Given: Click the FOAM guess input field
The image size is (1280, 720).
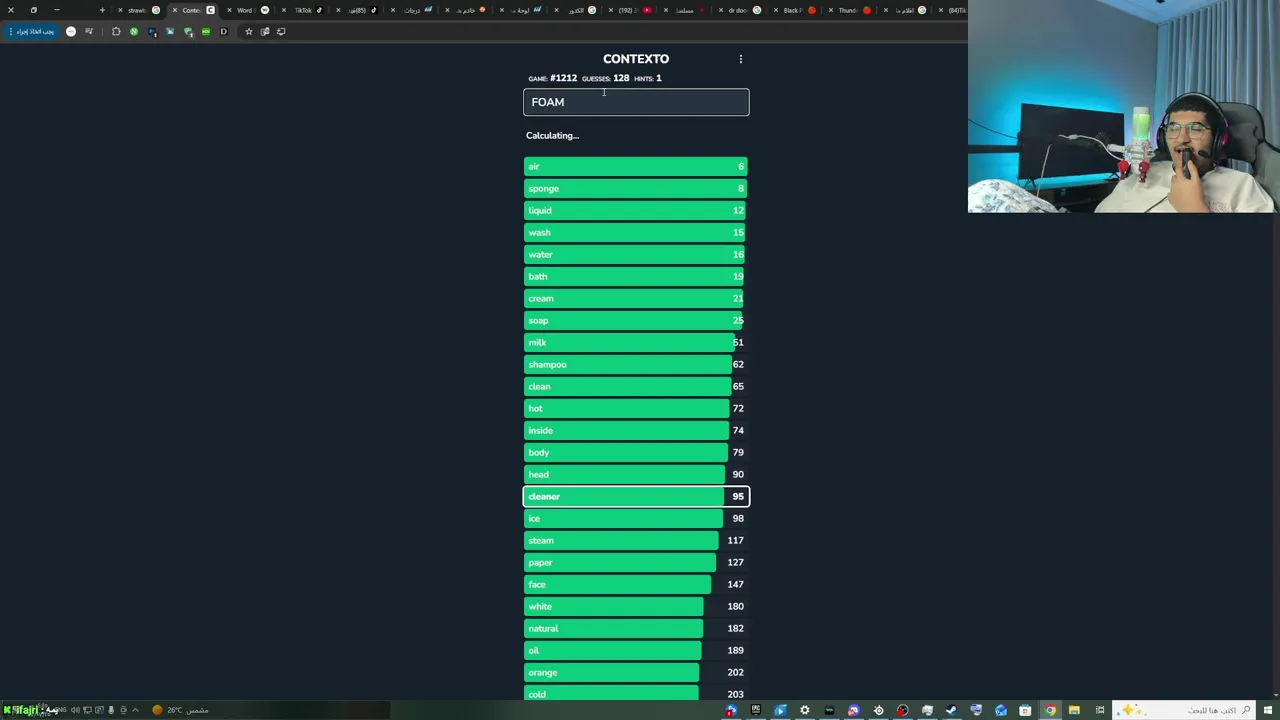Looking at the screenshot, I should point(636,102).
